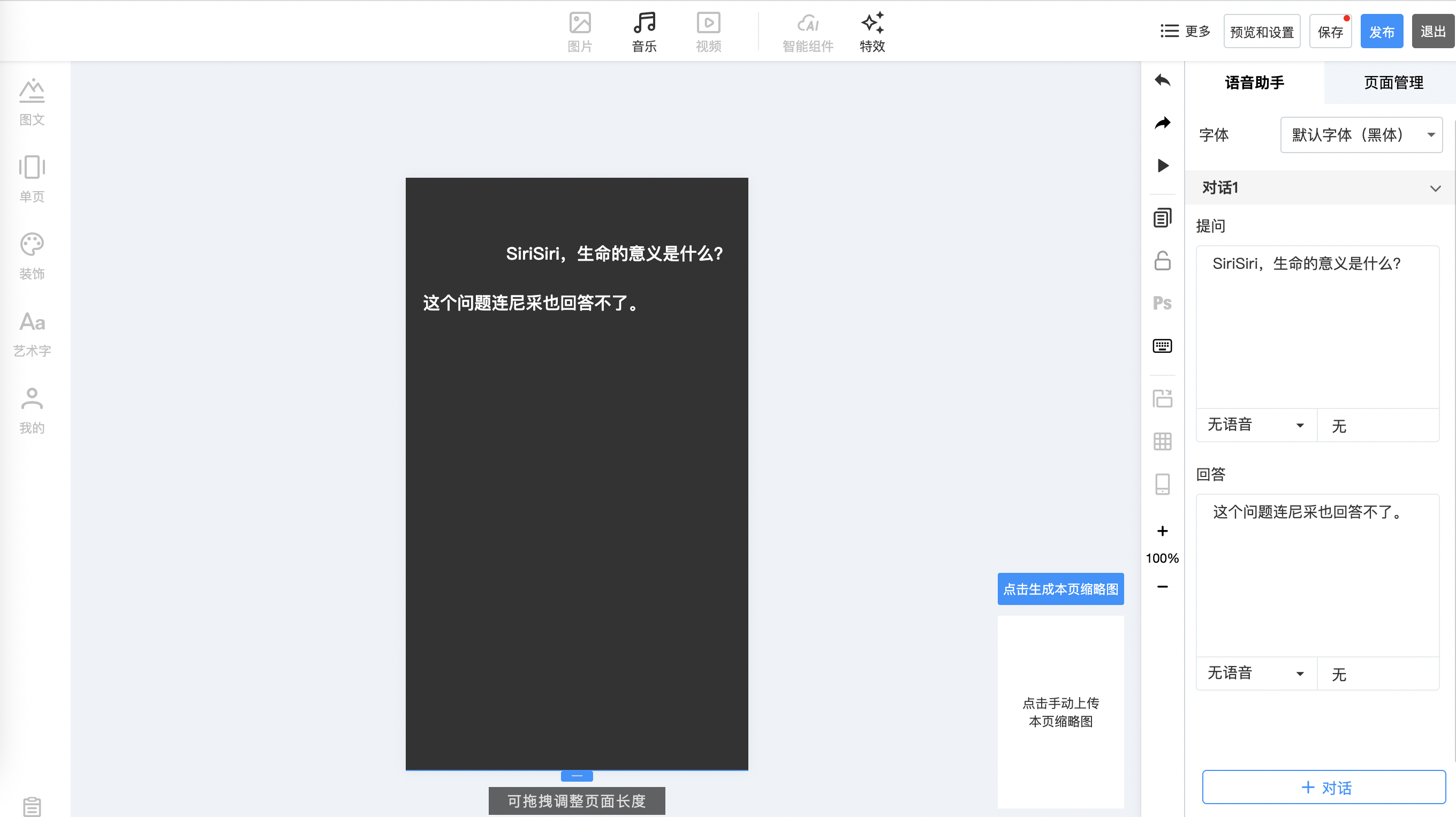Open the 特效 effects tool

point(871,32)
